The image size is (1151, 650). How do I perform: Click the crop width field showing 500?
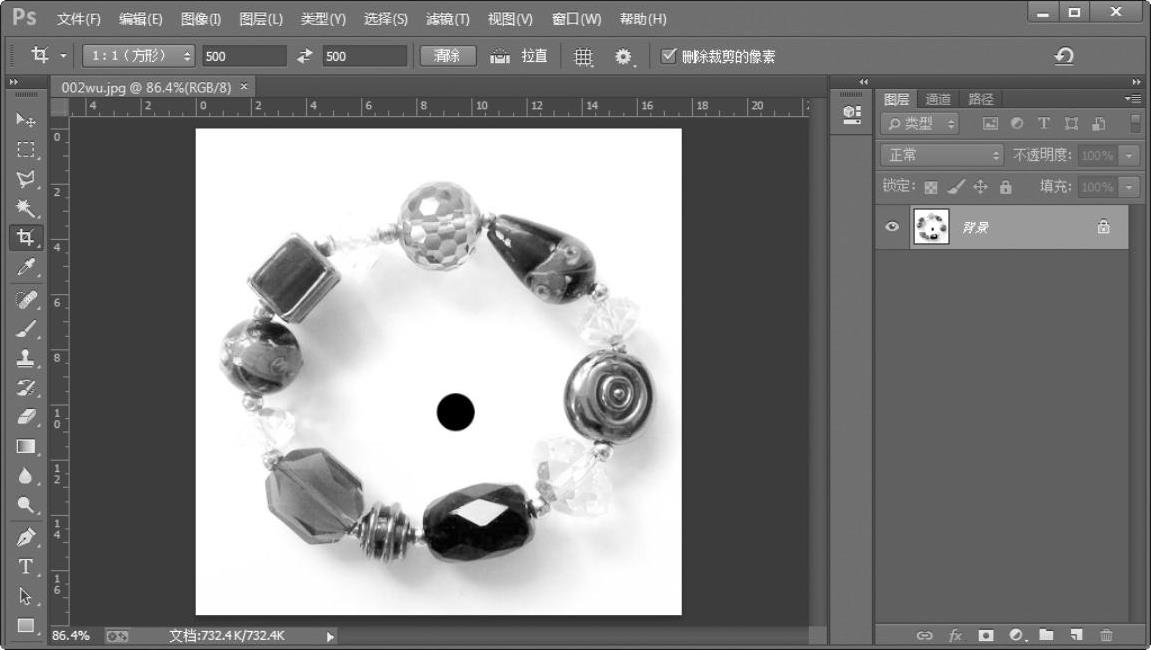click(x=243, y=57)
